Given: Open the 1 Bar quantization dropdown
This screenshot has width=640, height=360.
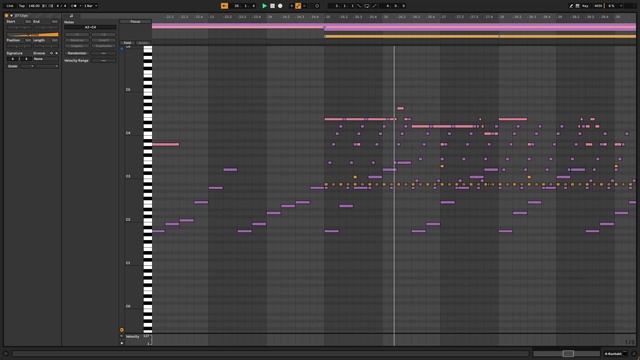Looking at the screenshot, I should [90, 6].
